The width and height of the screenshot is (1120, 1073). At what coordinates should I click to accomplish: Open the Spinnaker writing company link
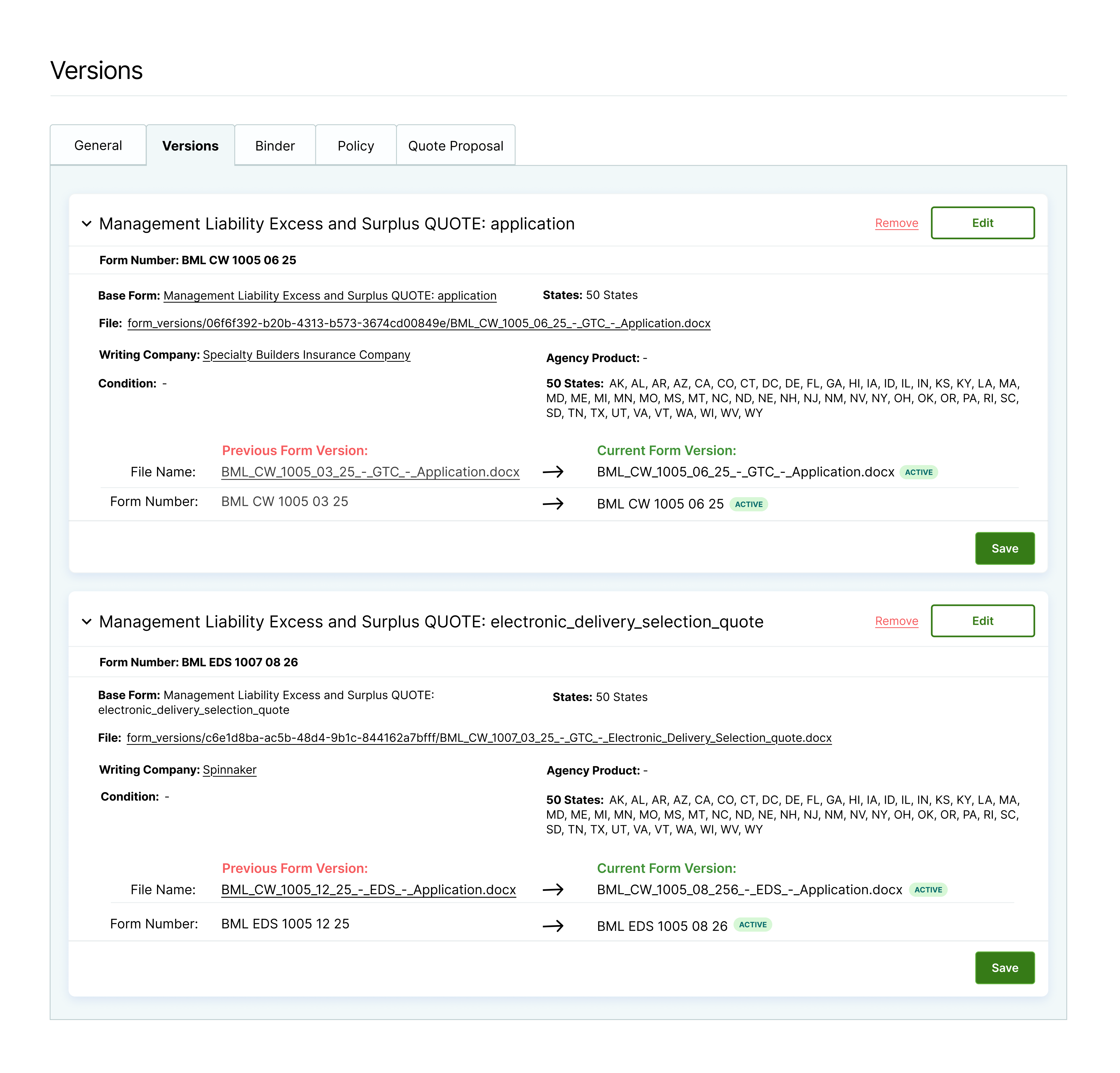coord(229,769)
